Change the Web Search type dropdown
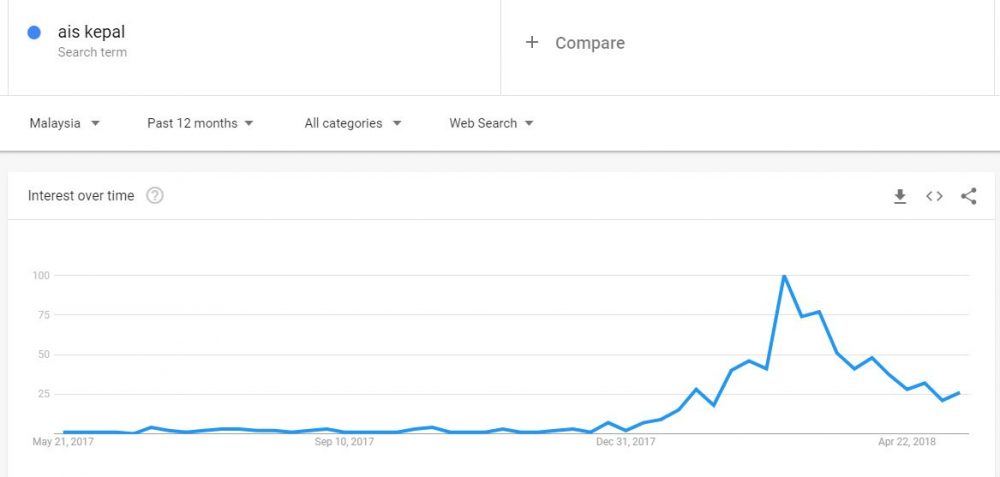 [491, 123]
